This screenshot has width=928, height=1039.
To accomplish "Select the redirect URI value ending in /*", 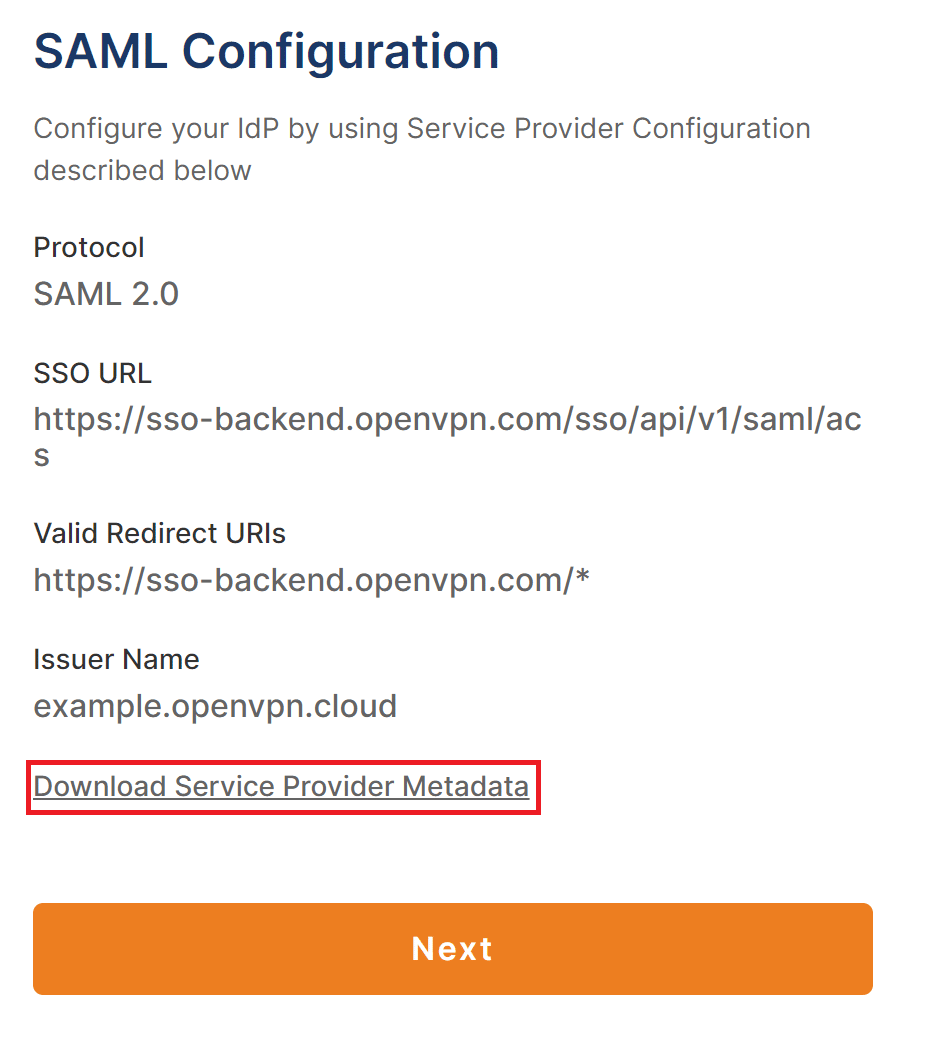I will point(311,580).
